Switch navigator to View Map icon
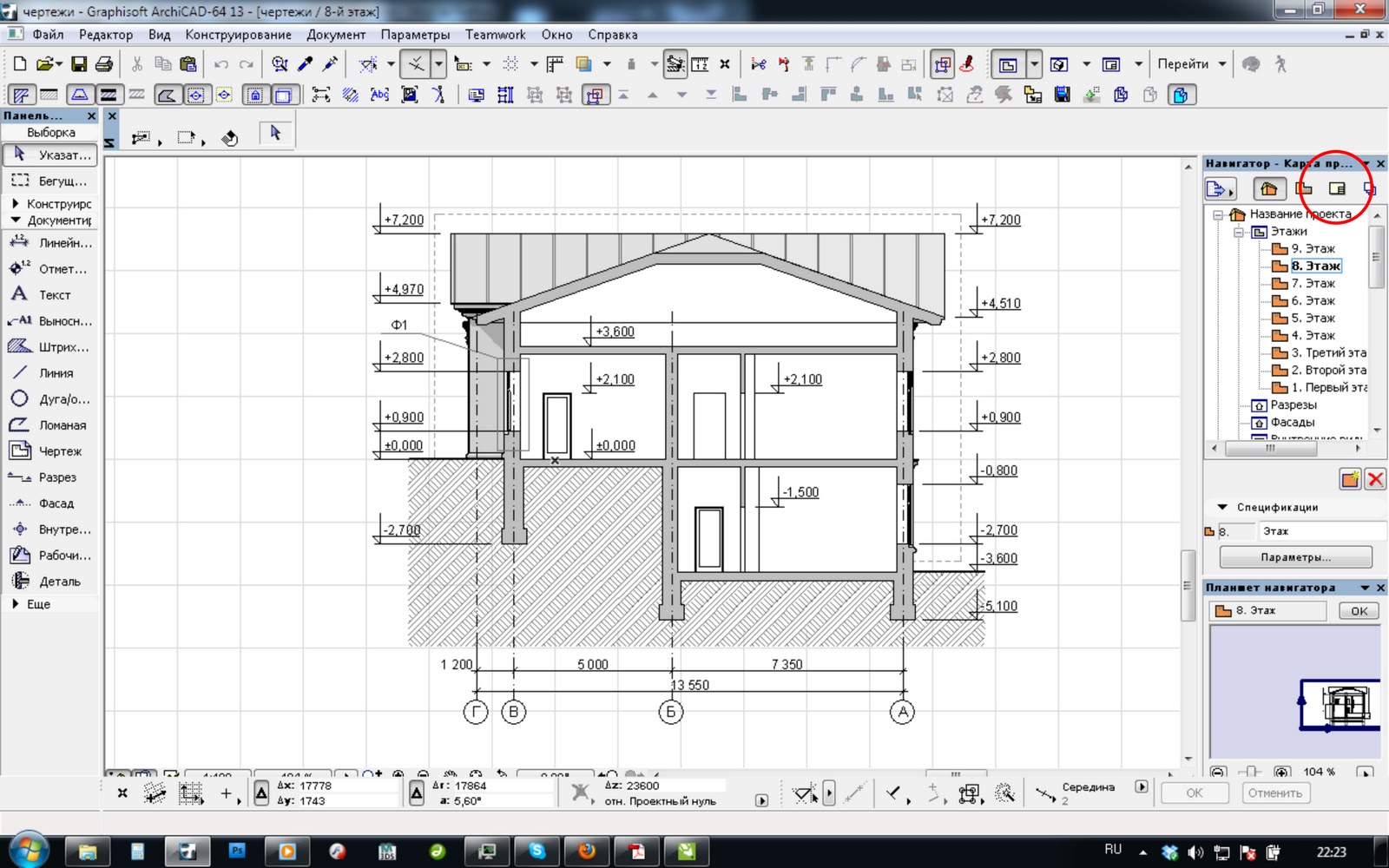 pyautogui.click(x=1304, y=188)
